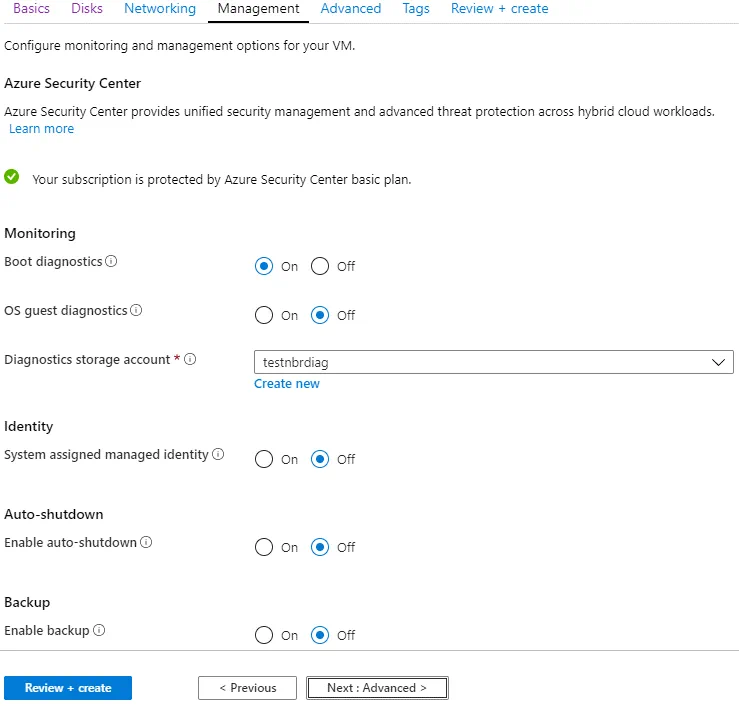Click info icon next to OS guest diagnostics
Screen dimensions: 739x706
tap(136, 311)
